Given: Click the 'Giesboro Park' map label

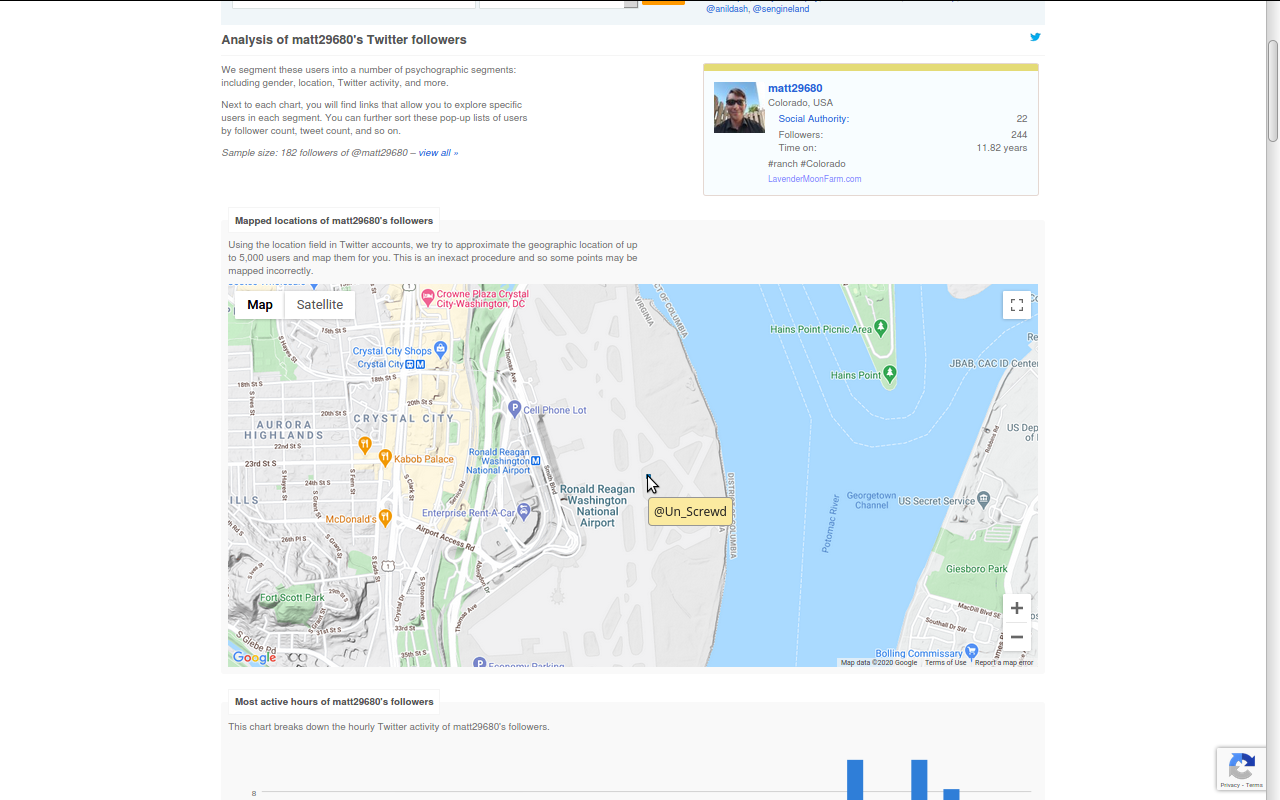Looking at the screenshot, I should coord(977,569).
